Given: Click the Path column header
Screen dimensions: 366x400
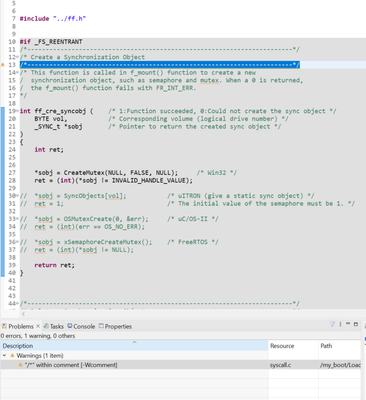Looking at the screenshot, I should 340,346.
